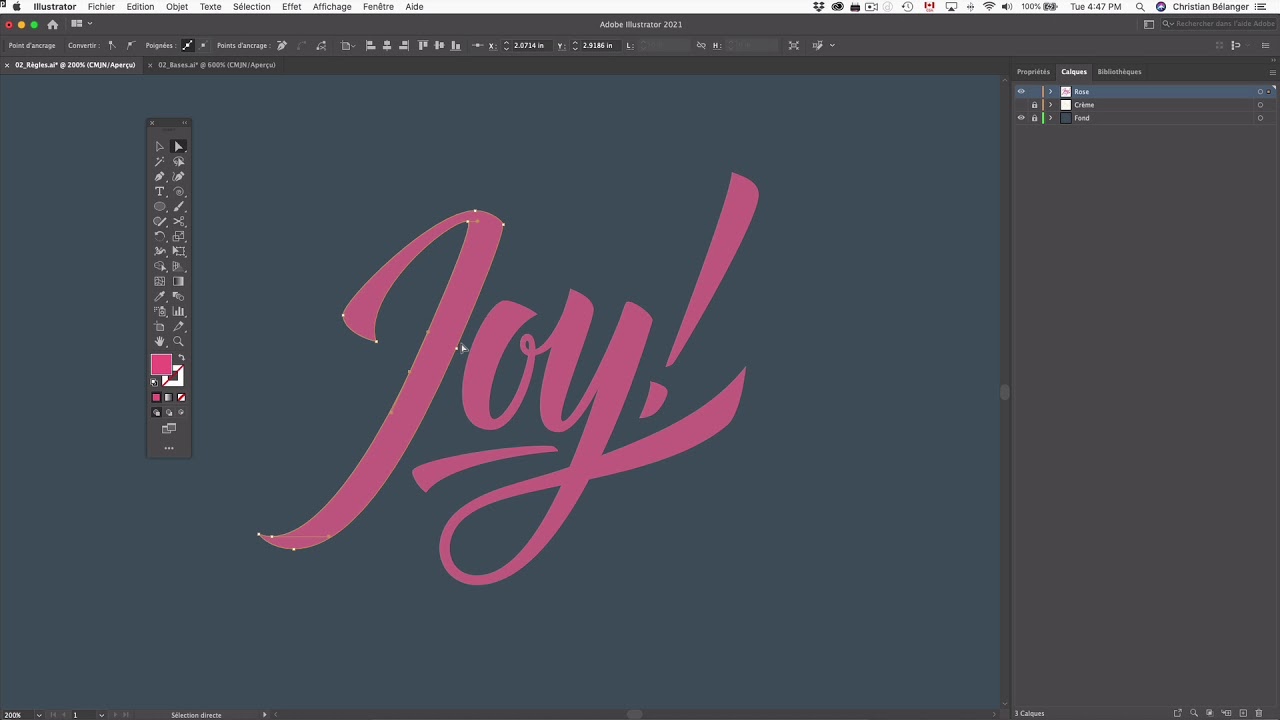Hide the Rose layer
The image size is (1280, 720).
pyautogui.click(x=1021, y=91)
